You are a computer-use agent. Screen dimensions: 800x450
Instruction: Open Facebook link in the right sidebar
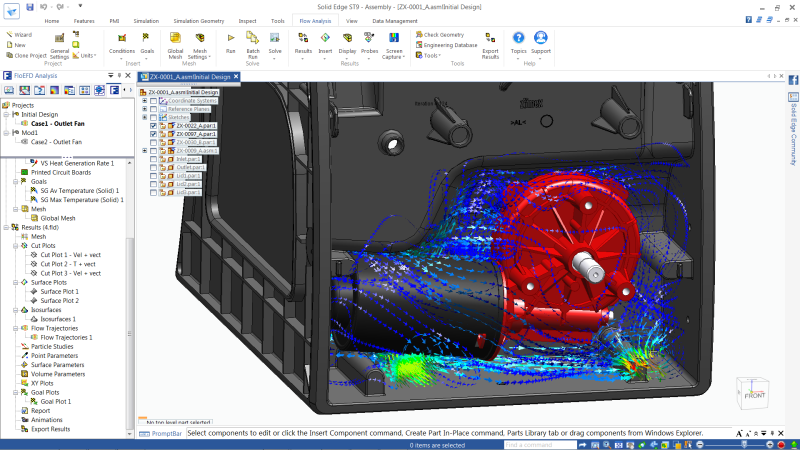tap(793, 80)
